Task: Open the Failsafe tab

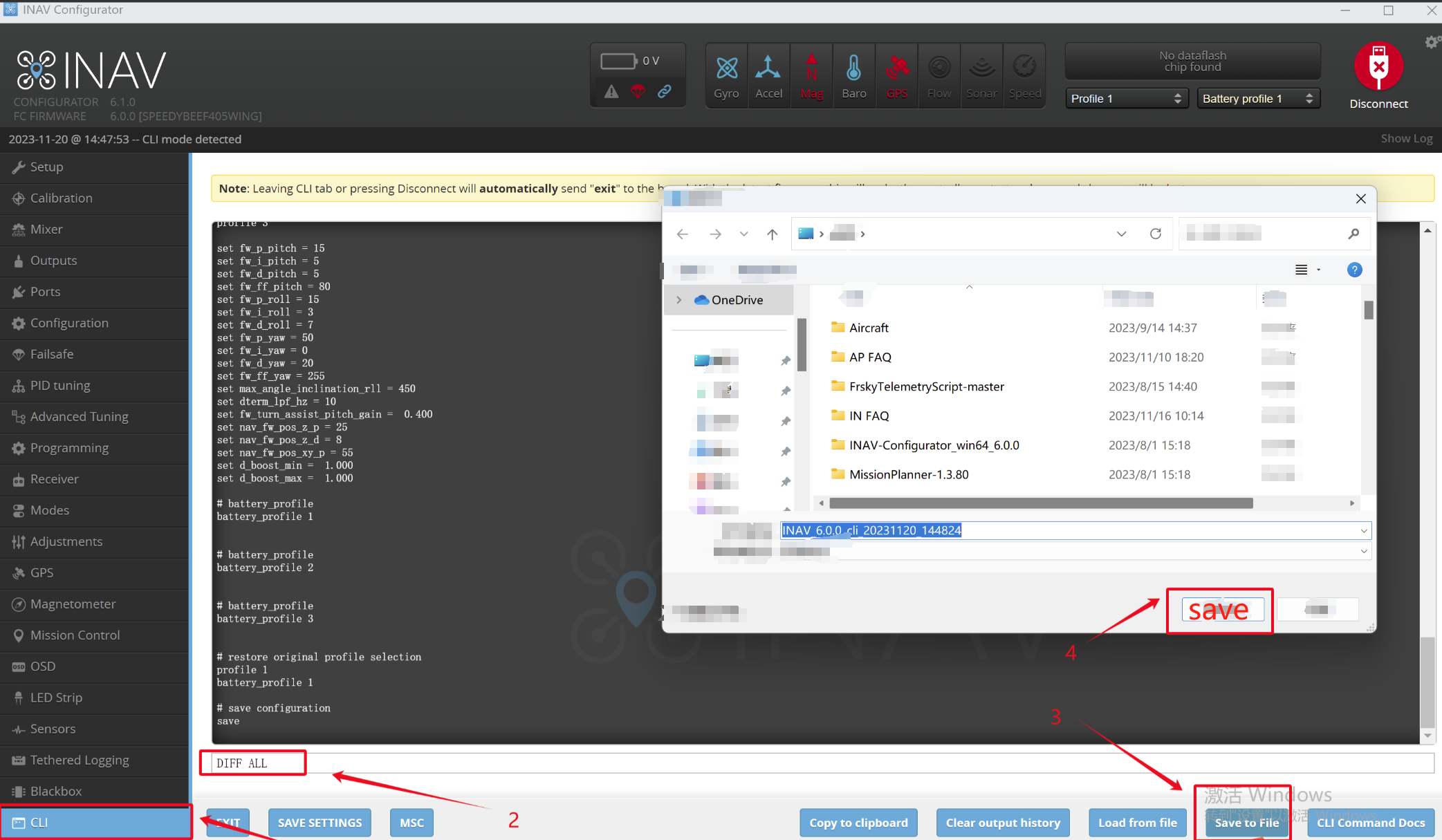Action: 95,354
